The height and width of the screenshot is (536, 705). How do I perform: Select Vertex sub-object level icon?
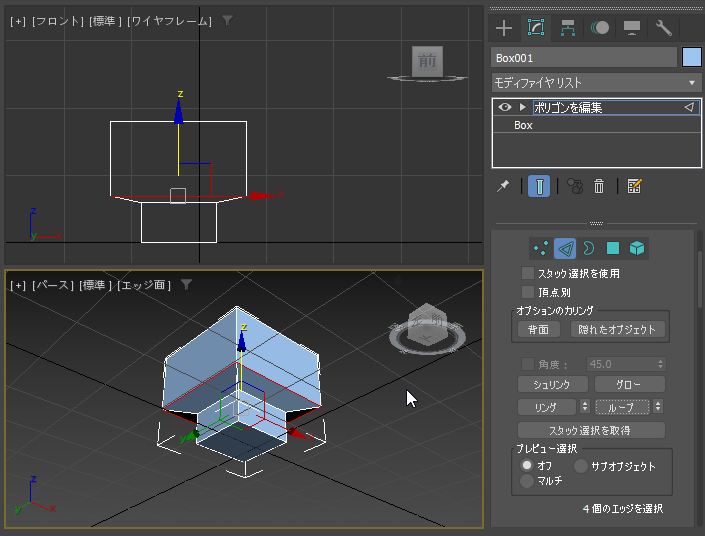(x=540, y=248)
